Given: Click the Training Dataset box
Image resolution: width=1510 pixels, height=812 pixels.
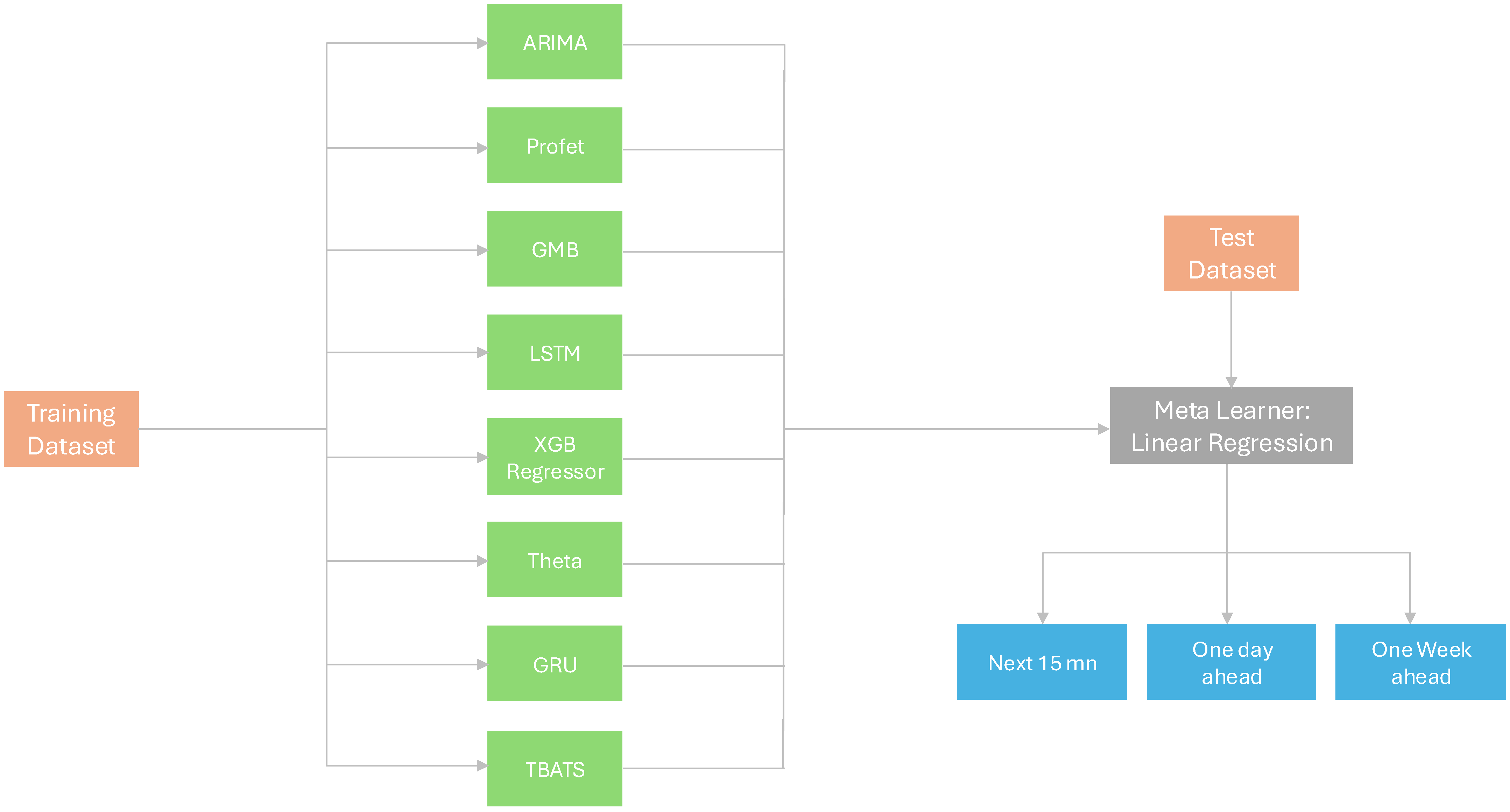Looking at the screenshot, I should pos(71,429).
